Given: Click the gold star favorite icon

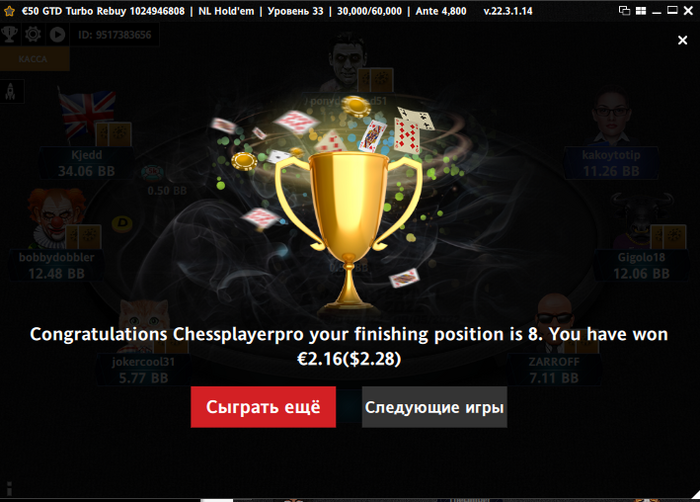Looking at the screenshot, I should tap(9, 11).
